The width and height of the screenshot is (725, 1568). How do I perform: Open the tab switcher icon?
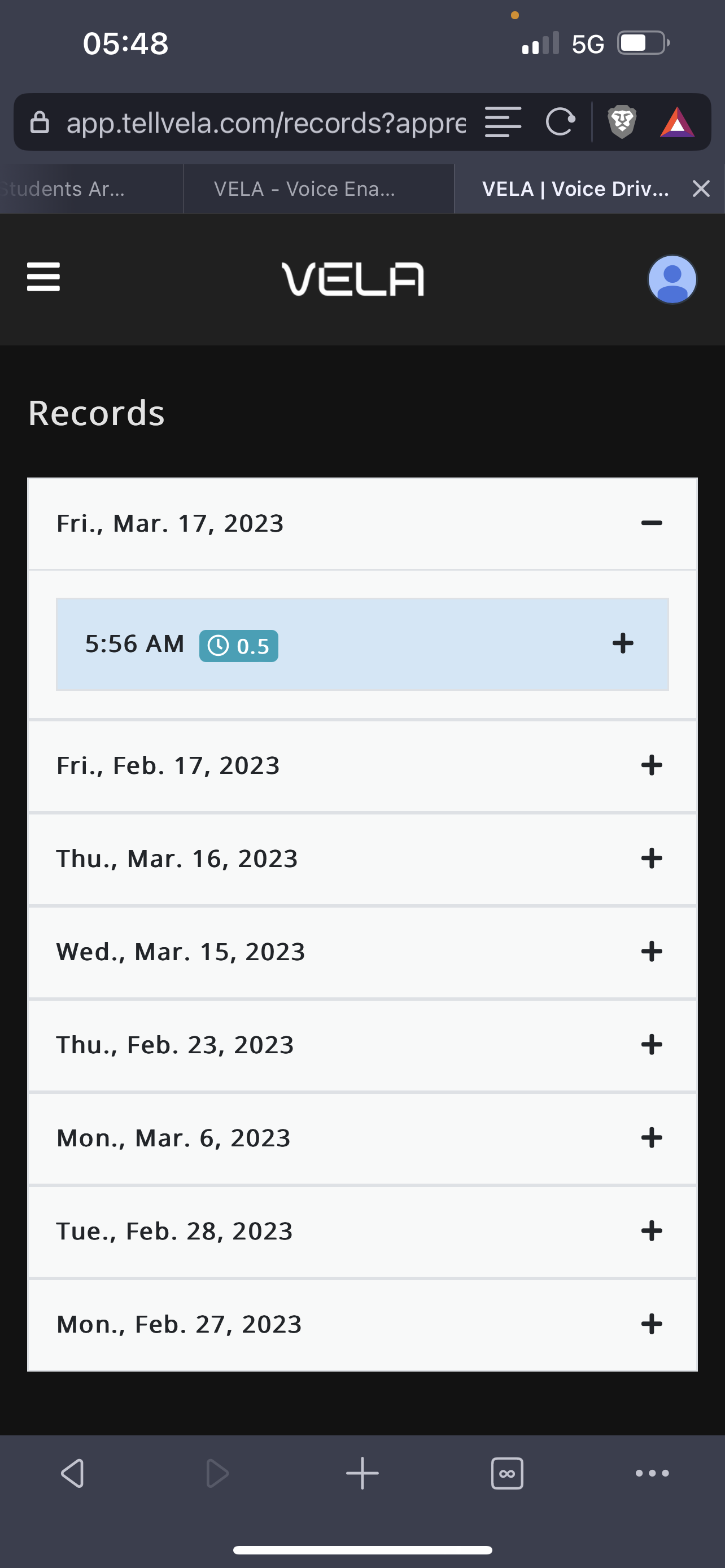(506, 1474)
